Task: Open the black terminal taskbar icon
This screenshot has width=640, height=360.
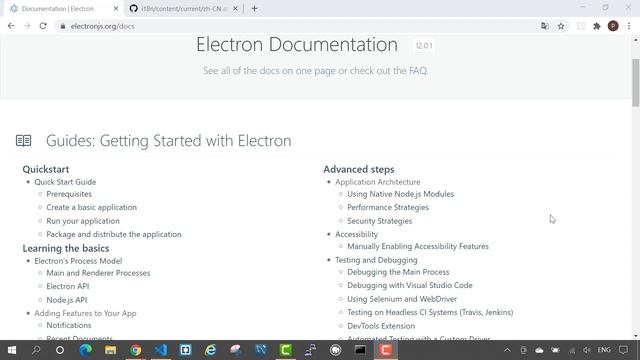Action: click(360, 350)
